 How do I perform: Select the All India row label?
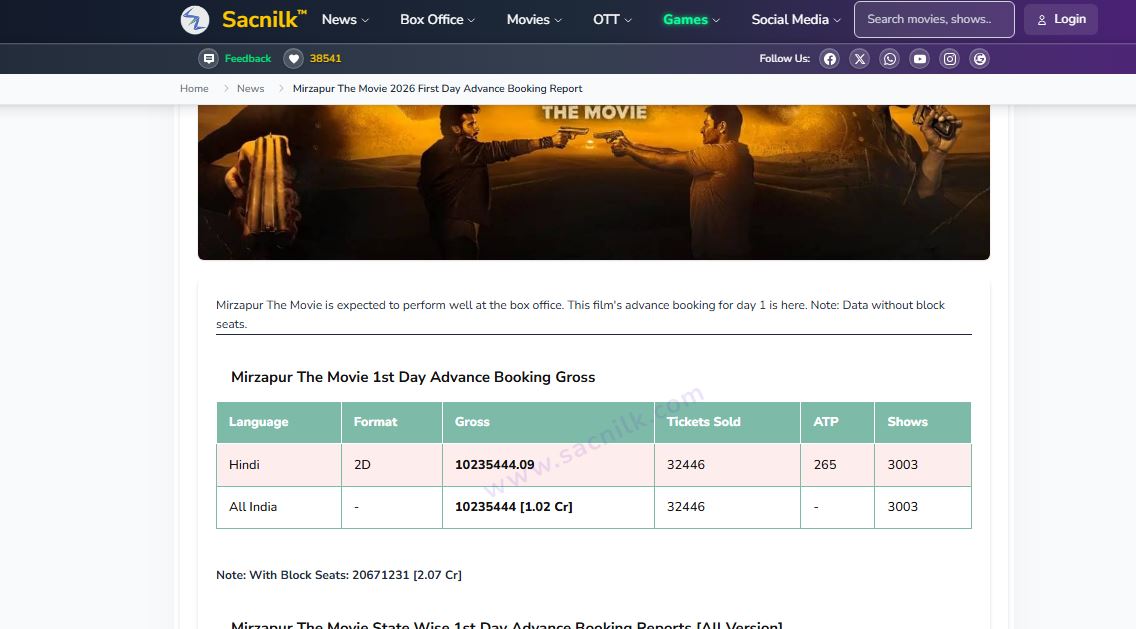(x=253, y=507)
